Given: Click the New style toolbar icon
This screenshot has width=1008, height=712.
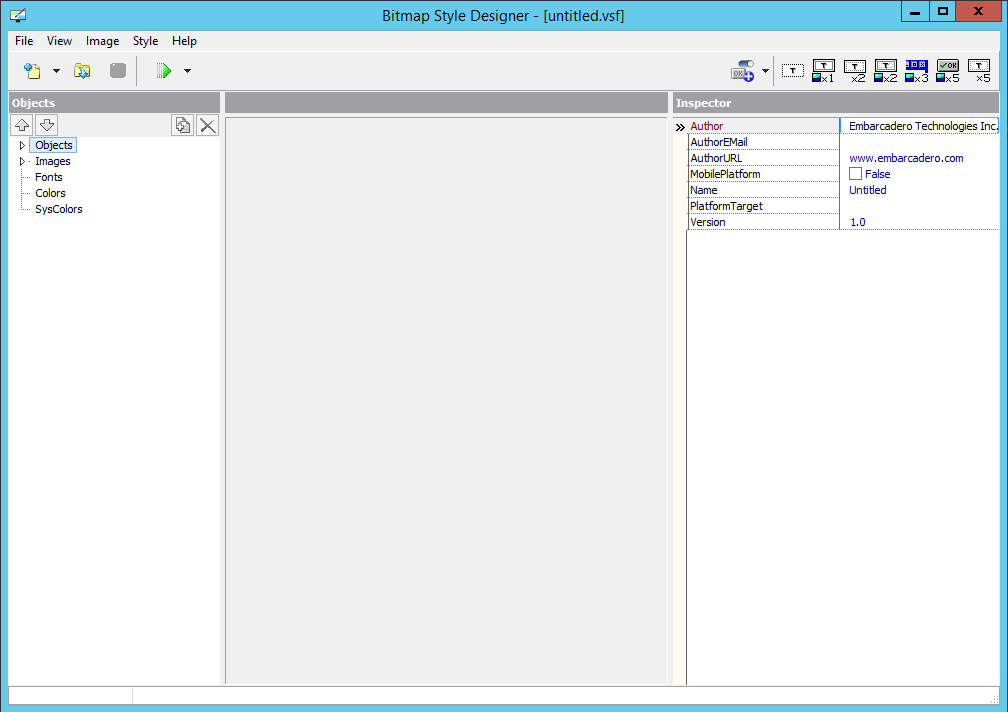Looking at the screenshot, I should (32, 71).
